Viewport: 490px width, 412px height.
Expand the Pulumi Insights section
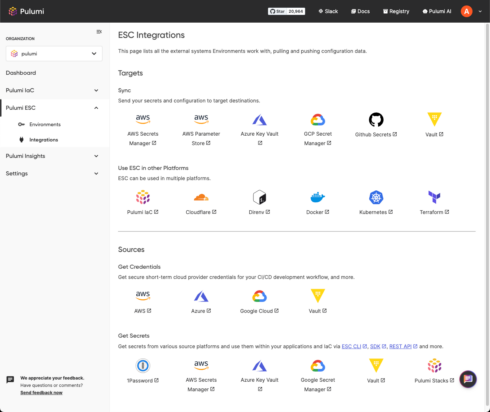(x=54, y=156)
